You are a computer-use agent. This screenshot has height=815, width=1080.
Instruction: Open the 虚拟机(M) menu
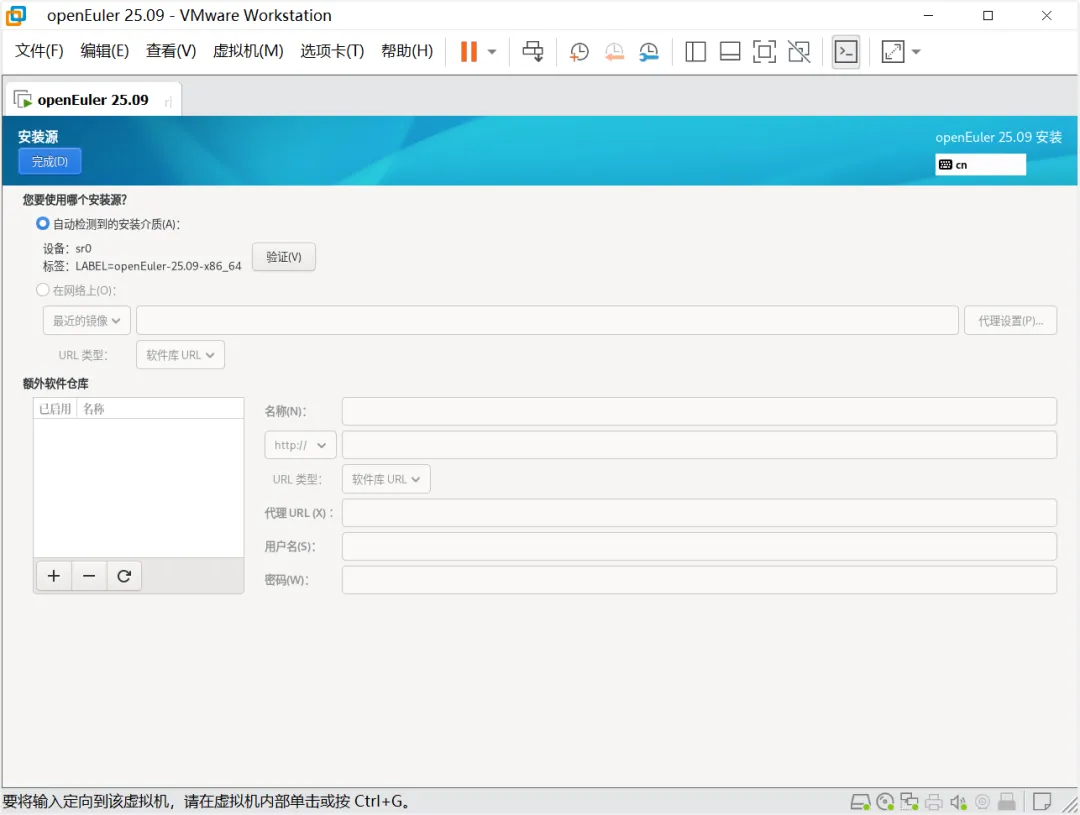click(248, 51)
